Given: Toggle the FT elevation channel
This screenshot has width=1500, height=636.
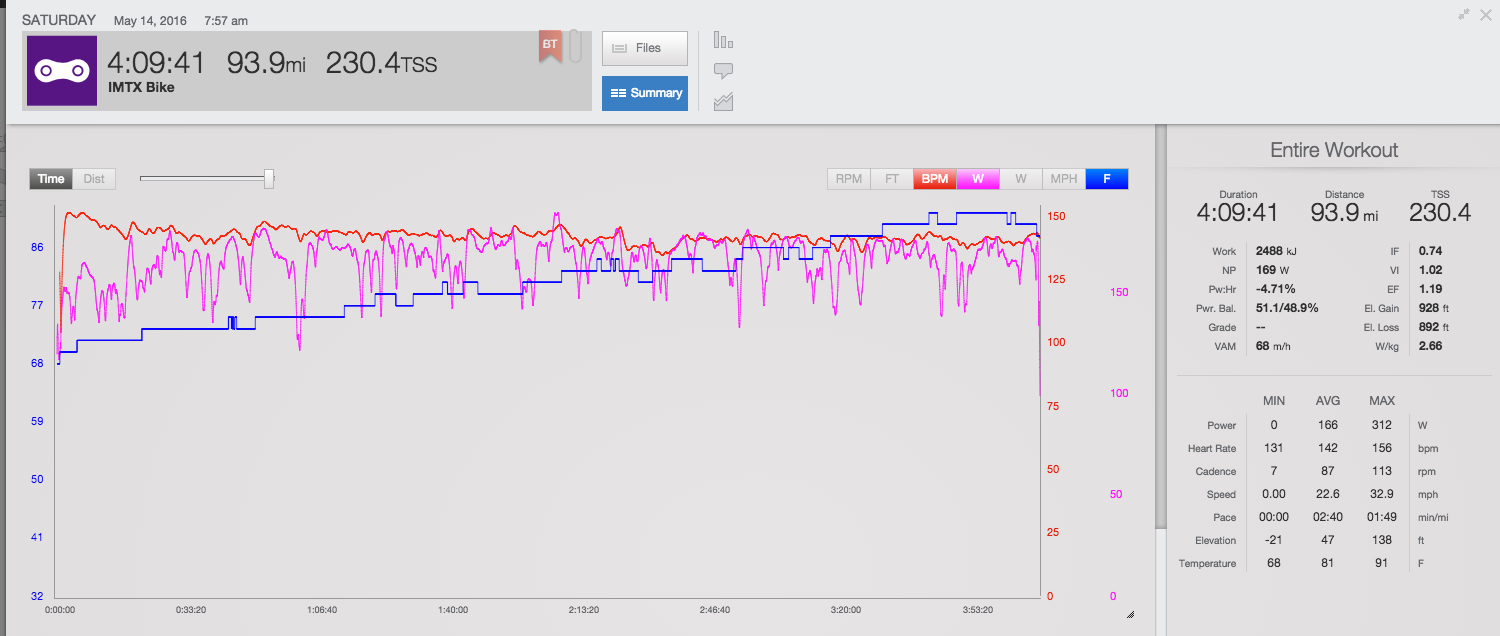Looking at the screenshot, I should pyautogui.click(x=892, y=179).
